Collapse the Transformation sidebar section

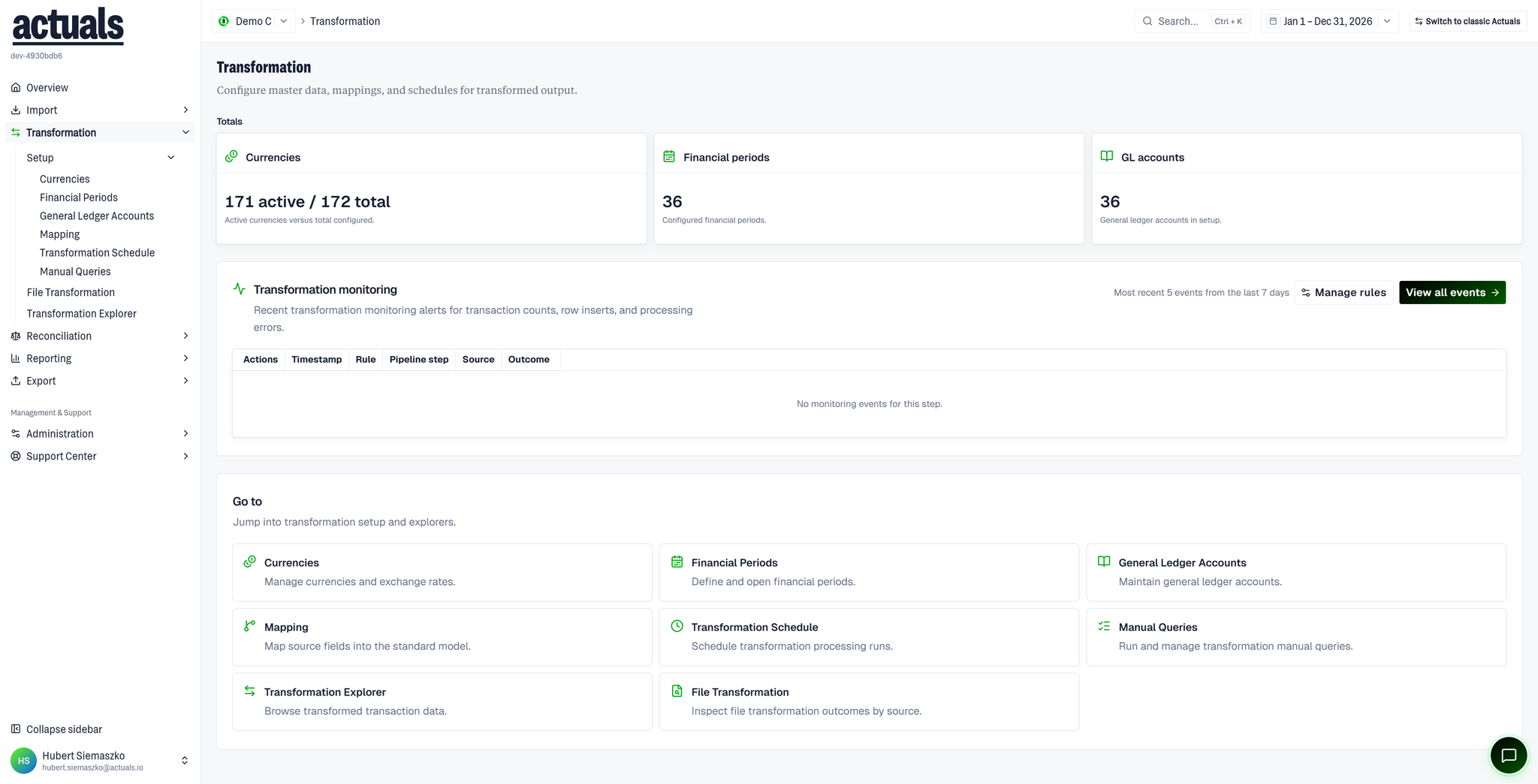tap(185, 133)
